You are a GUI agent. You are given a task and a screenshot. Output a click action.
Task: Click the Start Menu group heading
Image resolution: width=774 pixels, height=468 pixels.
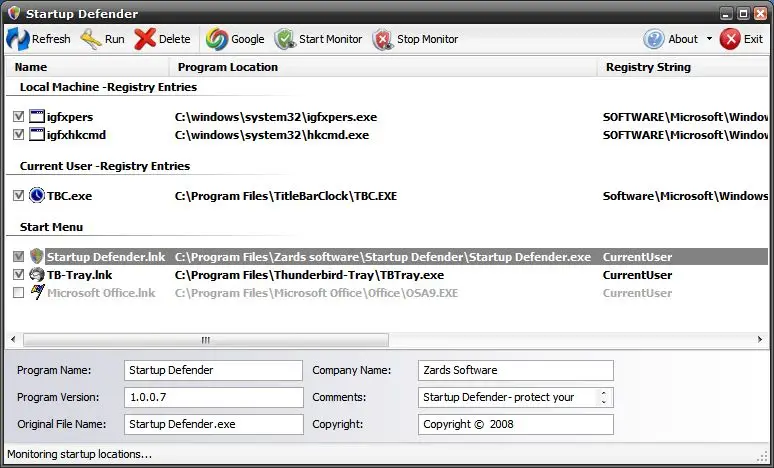[51, 227]
